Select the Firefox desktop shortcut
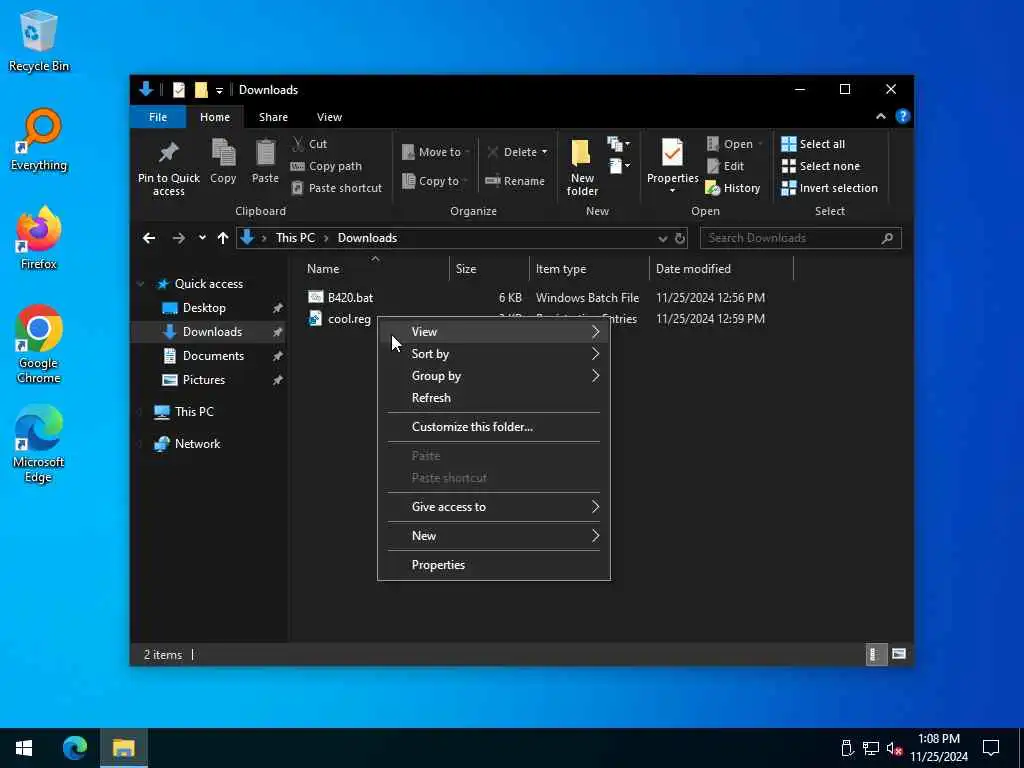 tap(39, 238)
